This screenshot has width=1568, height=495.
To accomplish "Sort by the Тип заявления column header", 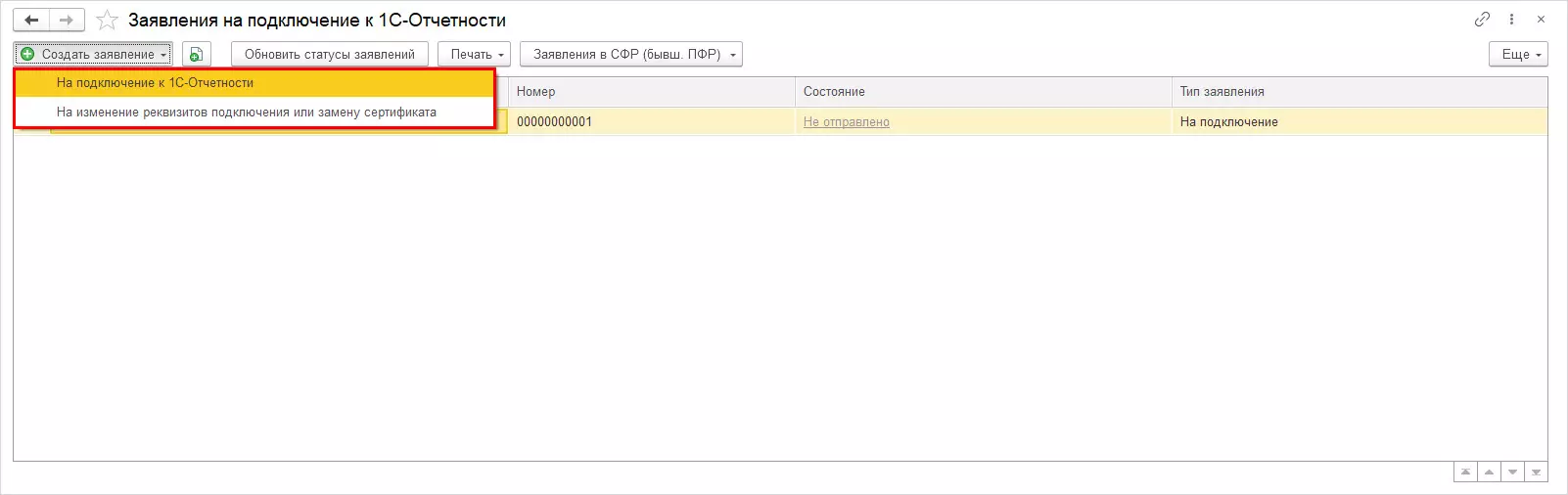I will pyautogui.click(x=1360, y=92).
